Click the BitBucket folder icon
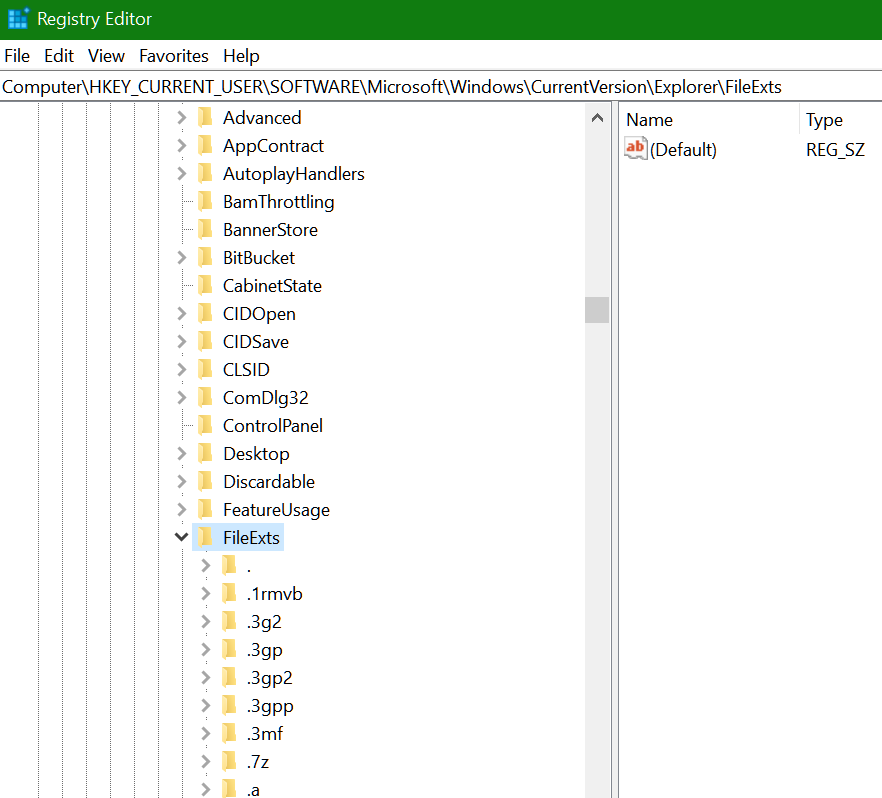 click(205, 258)
